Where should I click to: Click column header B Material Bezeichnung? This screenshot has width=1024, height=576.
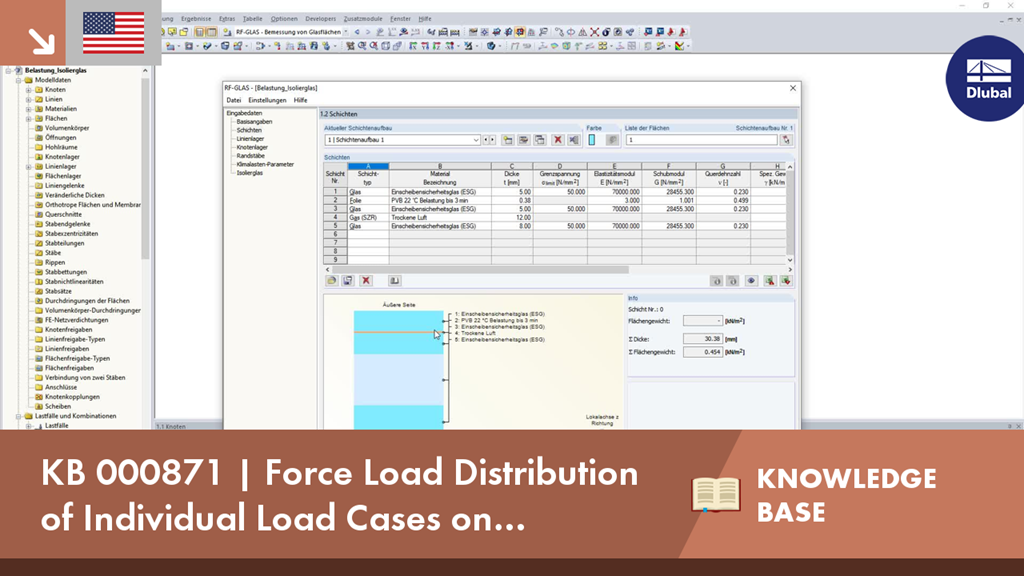tap(440, 175)
